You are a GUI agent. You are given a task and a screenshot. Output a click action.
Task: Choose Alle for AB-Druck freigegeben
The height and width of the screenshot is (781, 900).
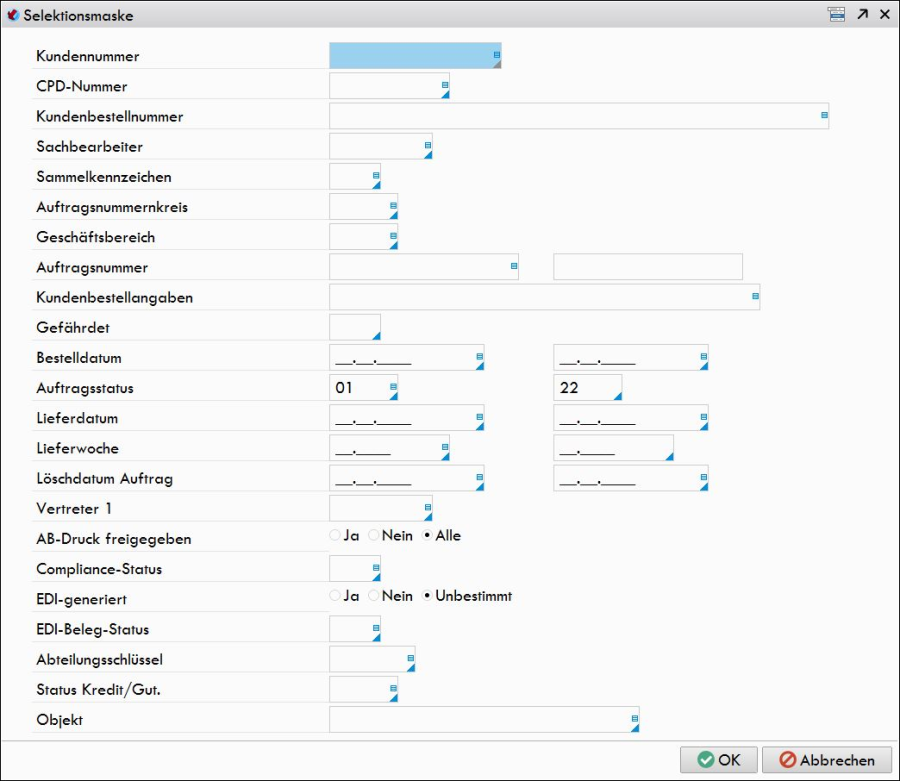click(x=427, y=535)
